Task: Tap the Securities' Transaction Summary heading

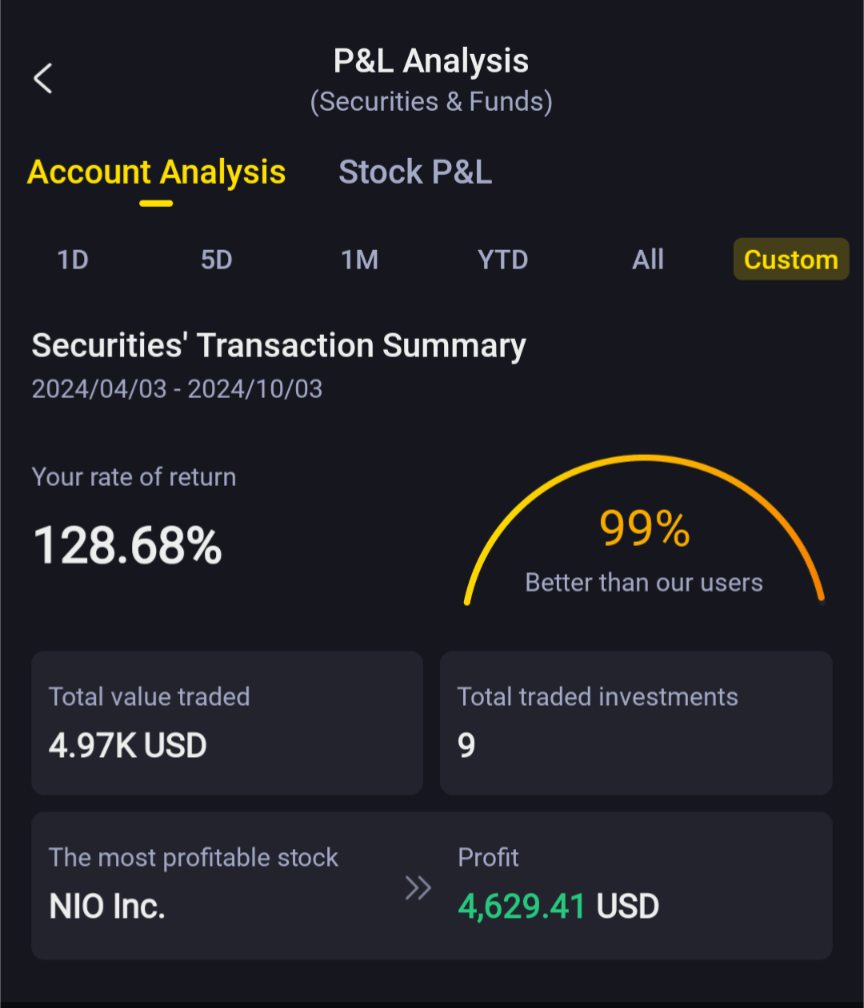Action: point(279,346)
